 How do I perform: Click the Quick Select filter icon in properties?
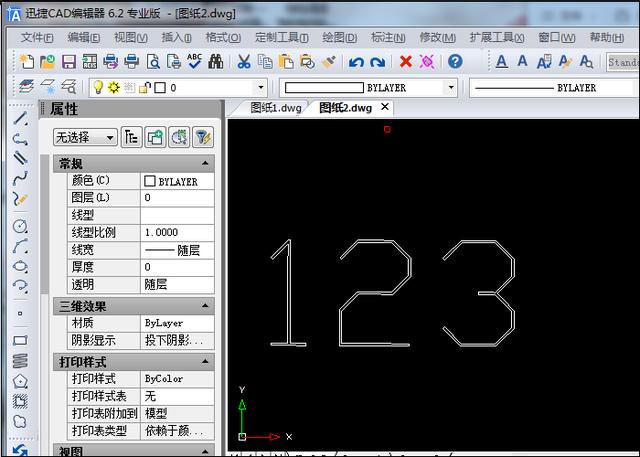(x=203, y=137)
